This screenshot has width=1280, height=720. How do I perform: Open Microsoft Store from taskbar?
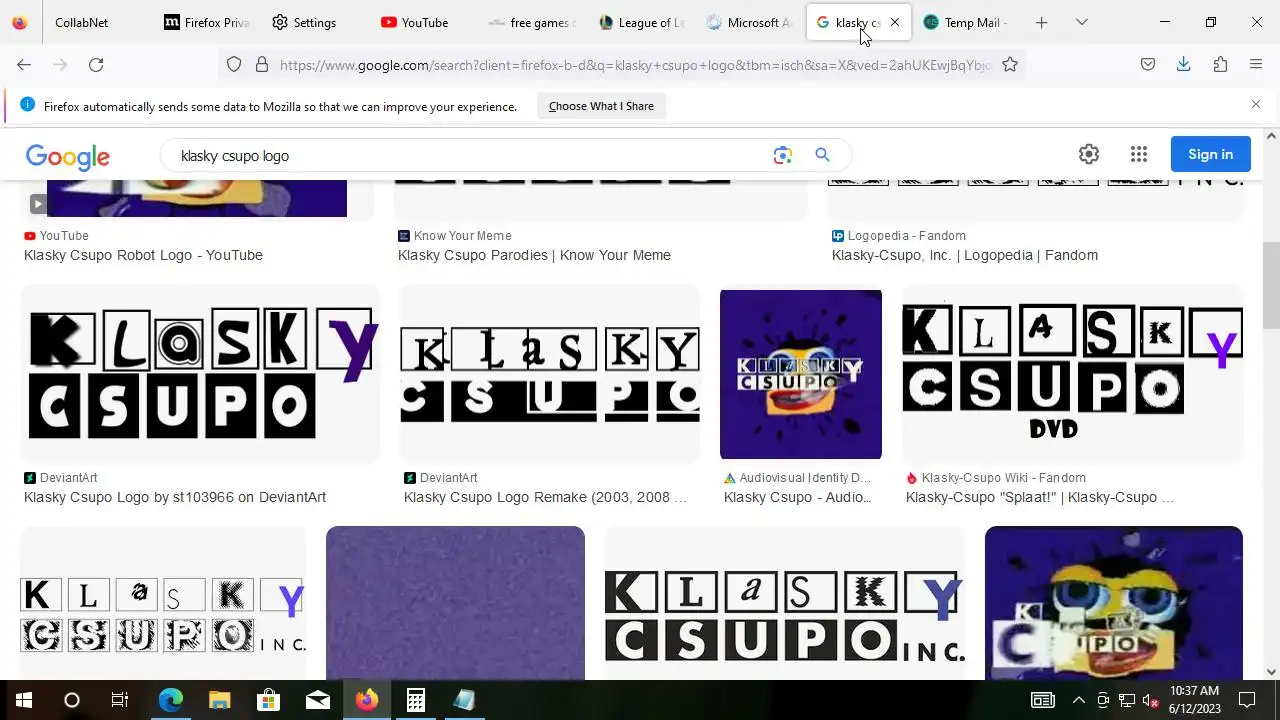click(x=268, y=700)
